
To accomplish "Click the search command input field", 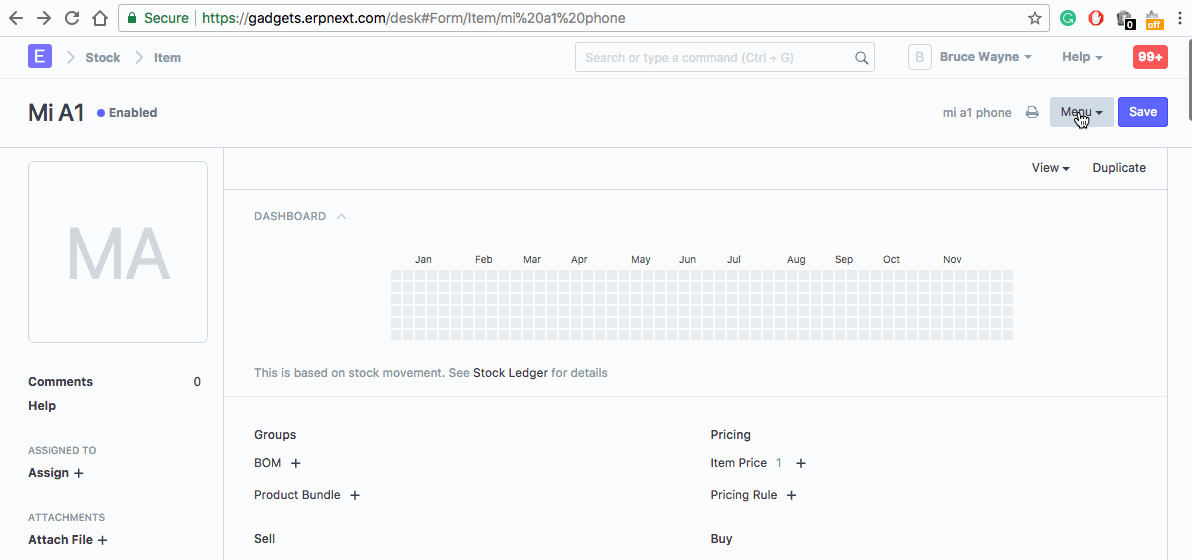I will tap(724, 57).
